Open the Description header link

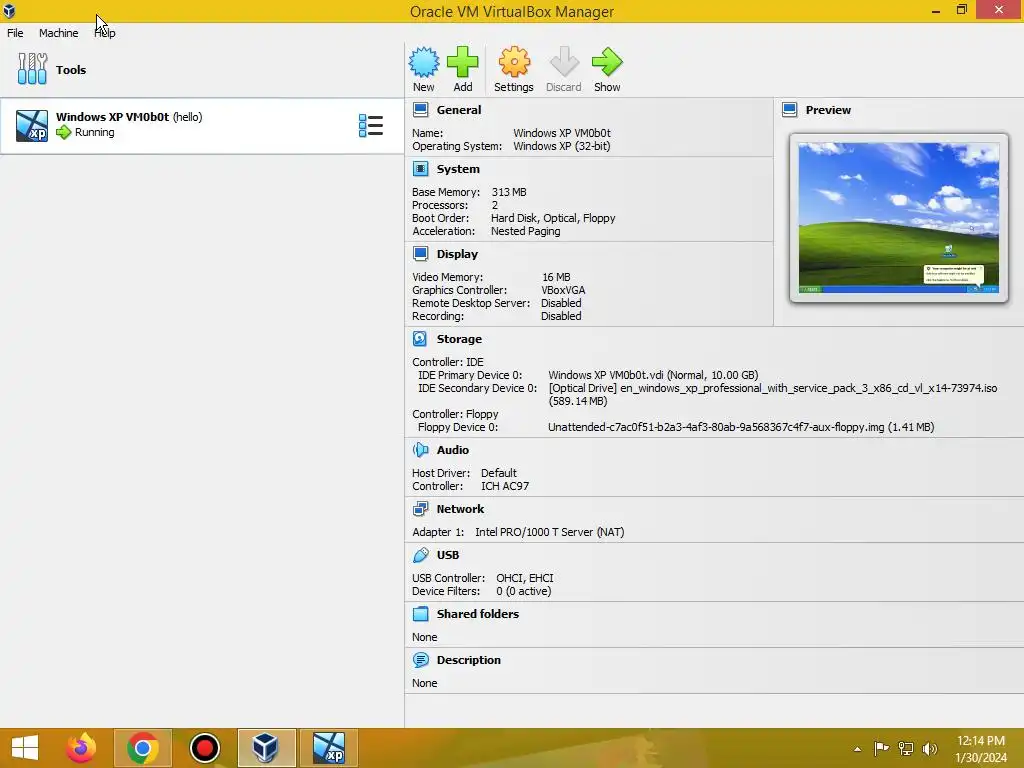click(x=468, y=660)
